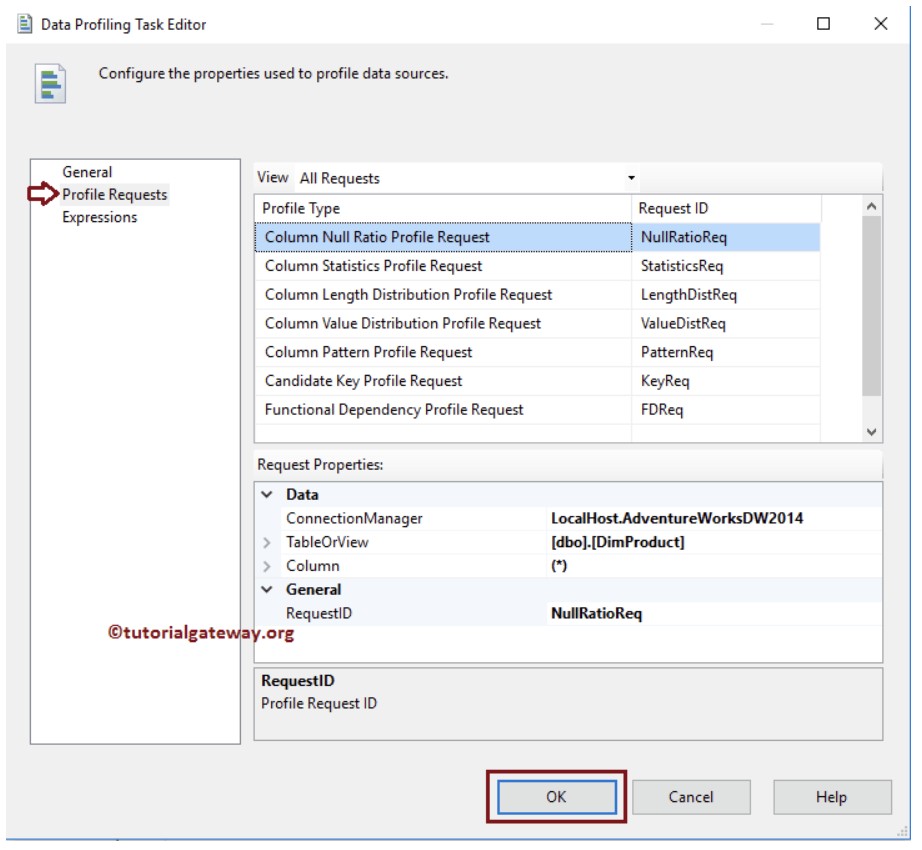Collapse the General properties category
Screen dimensions: 922x850
[267, 590]
